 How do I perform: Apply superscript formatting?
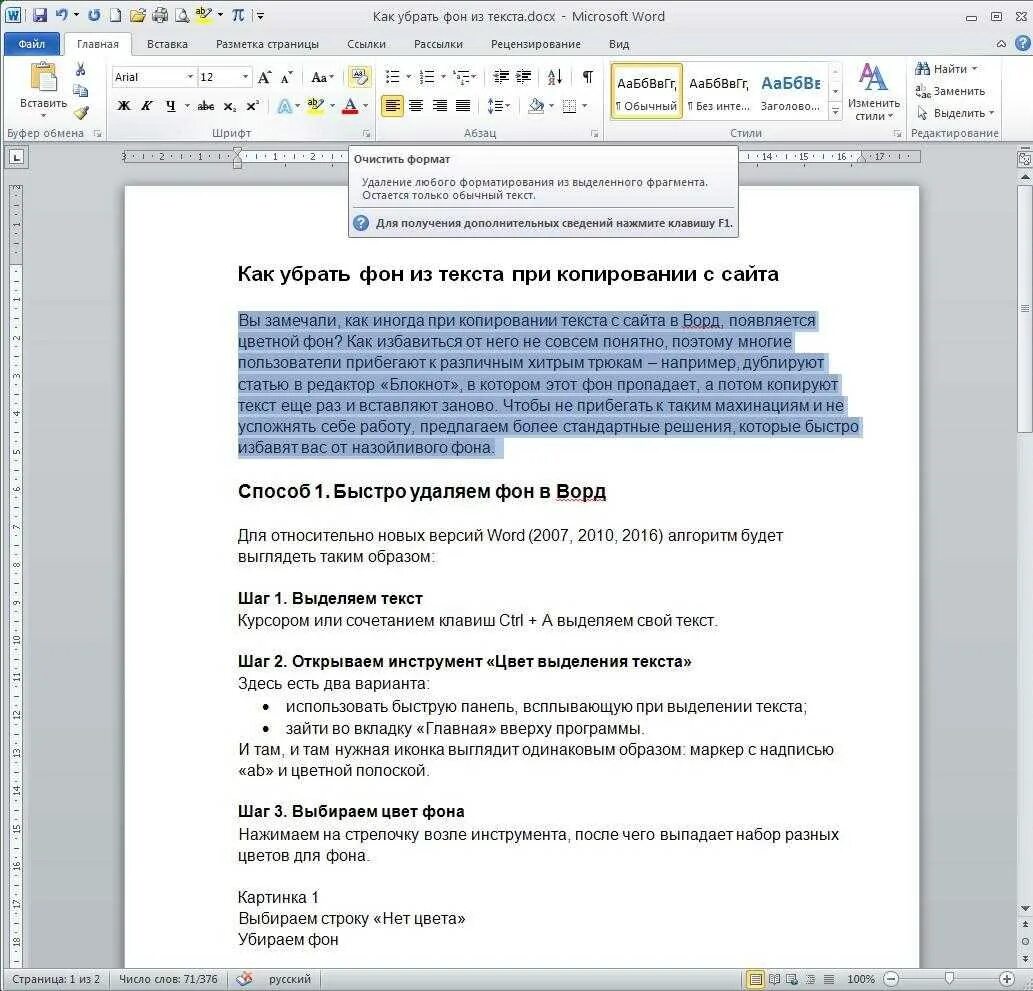[x=252, y=105]
